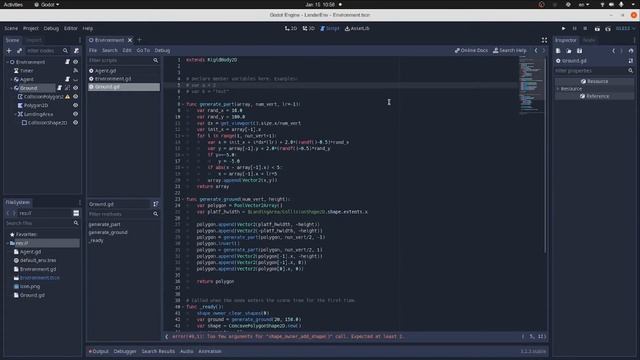Add a new node with plus icon
This screenshot has height=360, width=640.
[9, 51]
